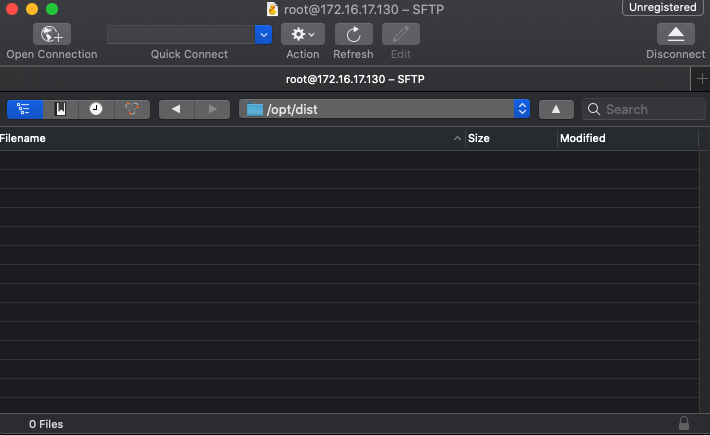Screen dimensions: 710x435
Task: Add a new tab with plus button
Action: point(700,78)
